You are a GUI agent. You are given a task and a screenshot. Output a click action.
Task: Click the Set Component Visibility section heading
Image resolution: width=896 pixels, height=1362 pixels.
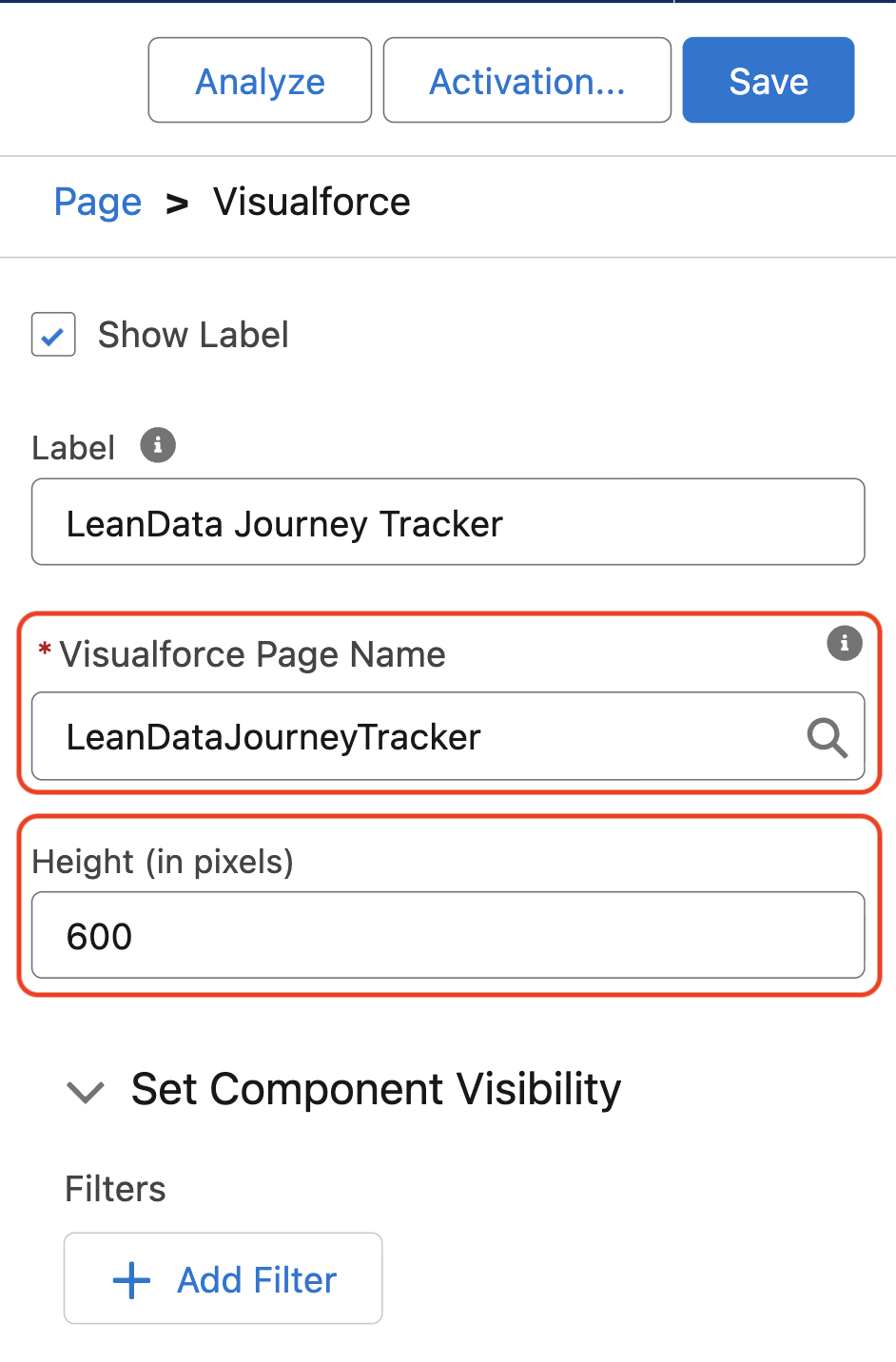point(376,1089)
